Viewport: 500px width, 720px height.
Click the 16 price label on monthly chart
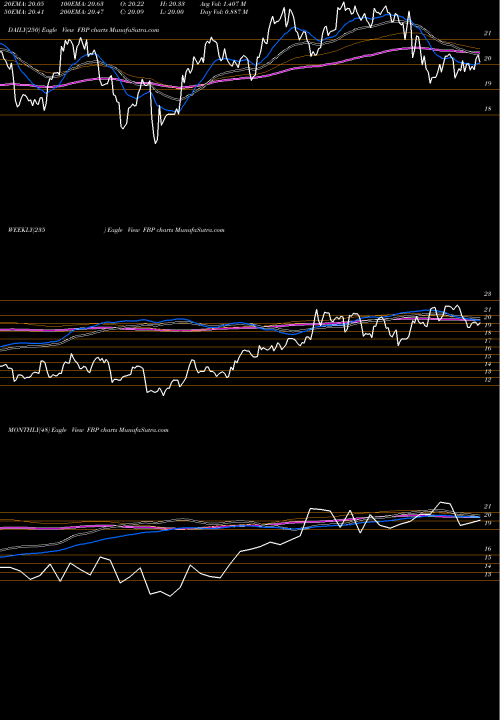(x=488, y=549)
